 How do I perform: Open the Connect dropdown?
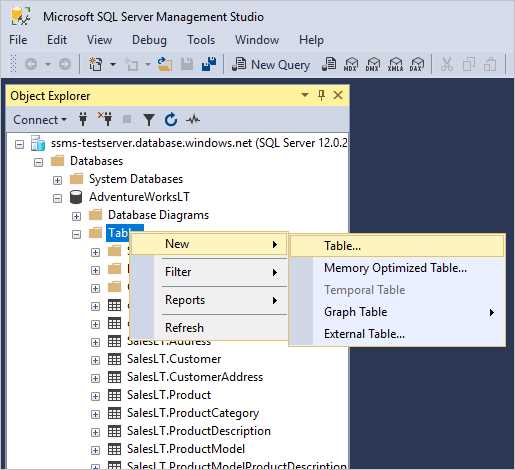[40, 120]
